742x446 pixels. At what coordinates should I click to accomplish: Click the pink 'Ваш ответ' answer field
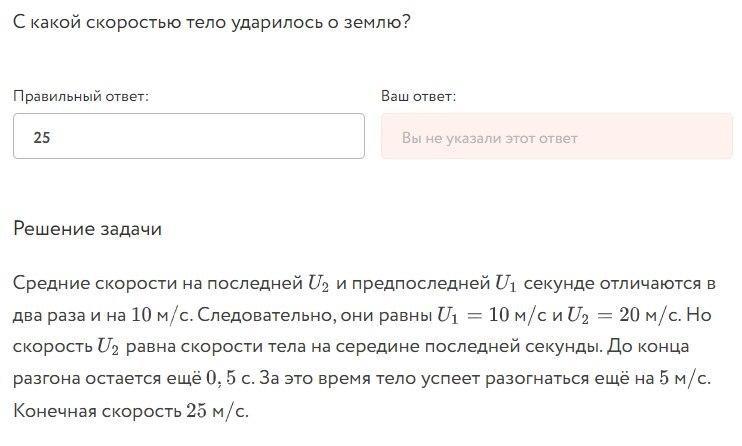pyautogui.click(x=556, y=136)
